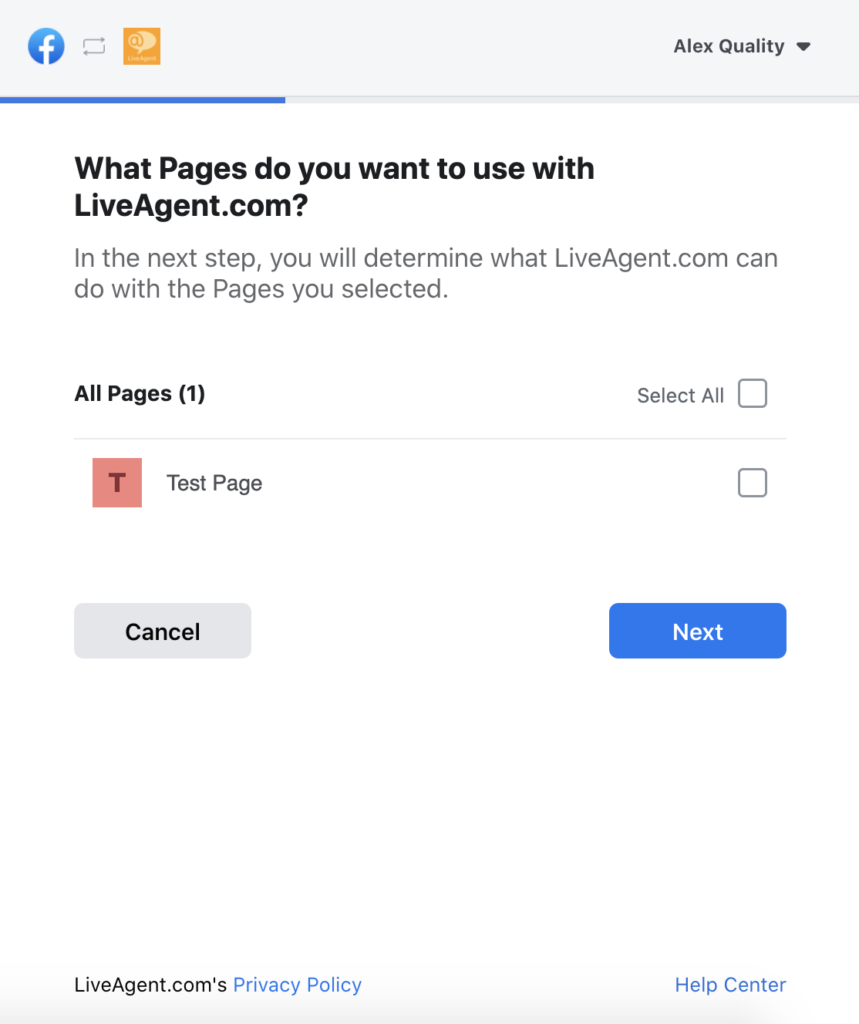Viewport: 859px width, 1024px height.
Task: Open the Privacy Policy link
Action: [297, 985]
